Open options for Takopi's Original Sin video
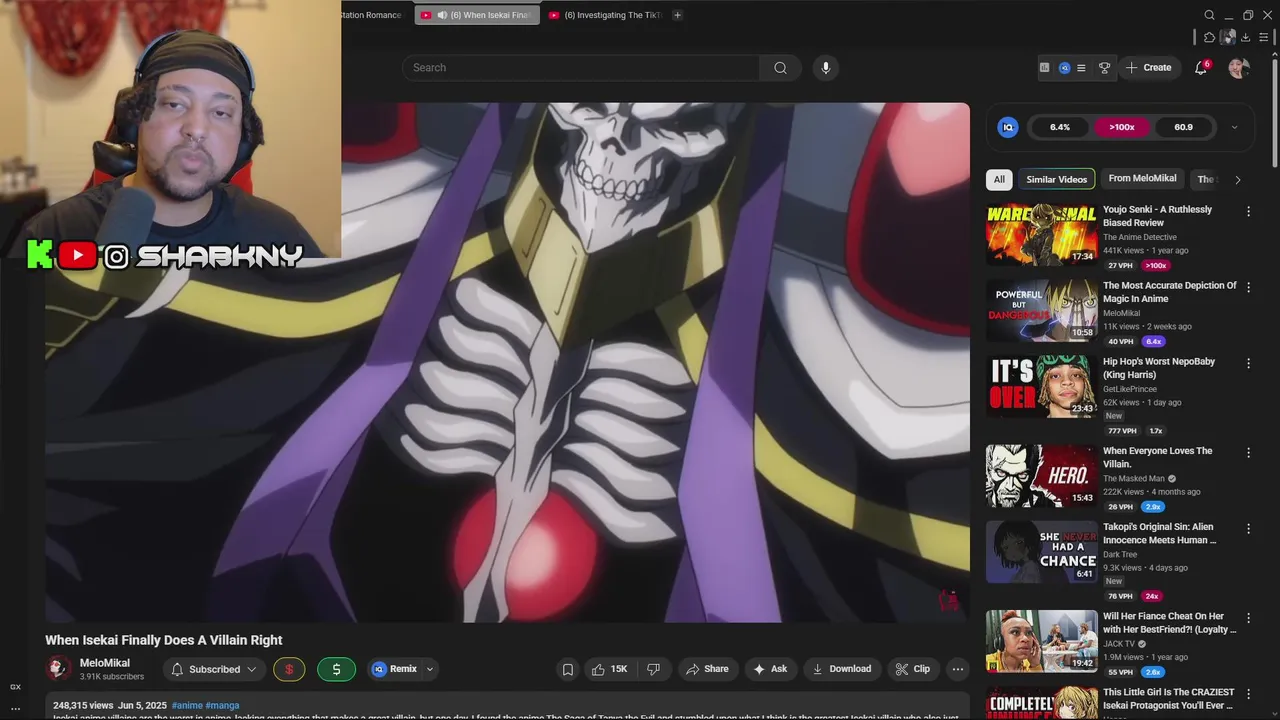The image size is (1280, 720). pyautogui.click(x=1248, y=528)
